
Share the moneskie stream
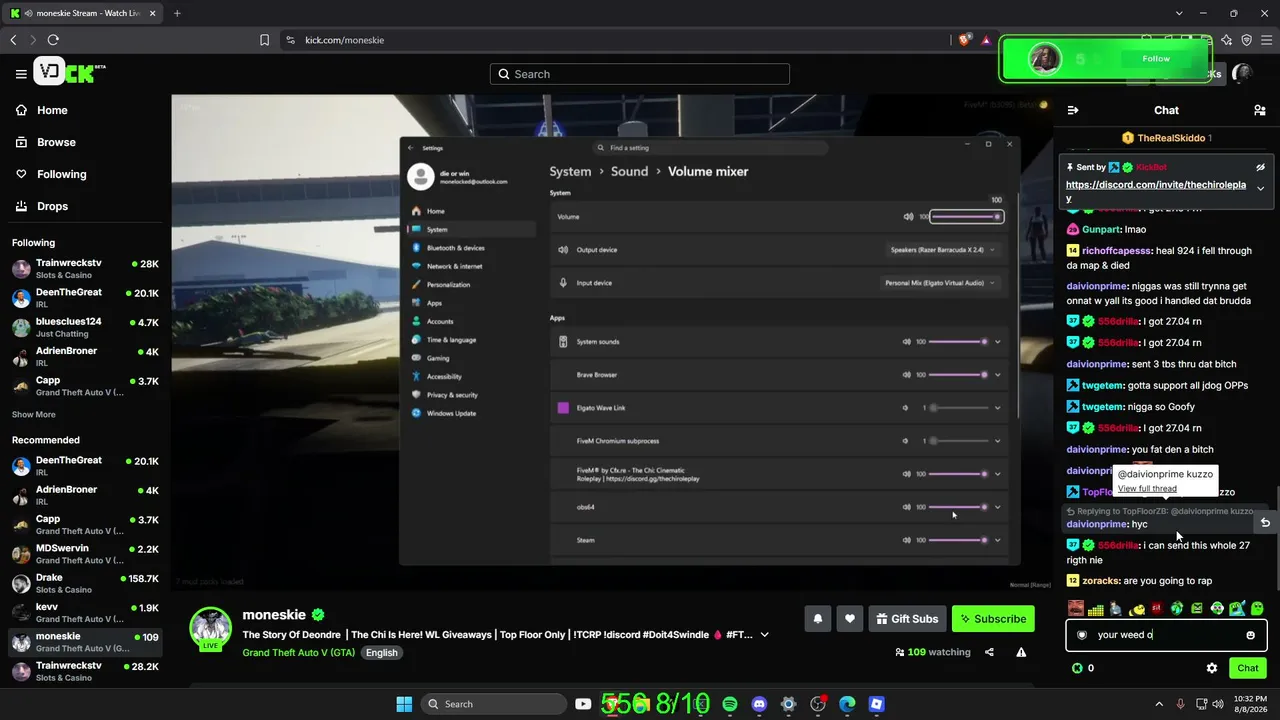pos(989,652)
